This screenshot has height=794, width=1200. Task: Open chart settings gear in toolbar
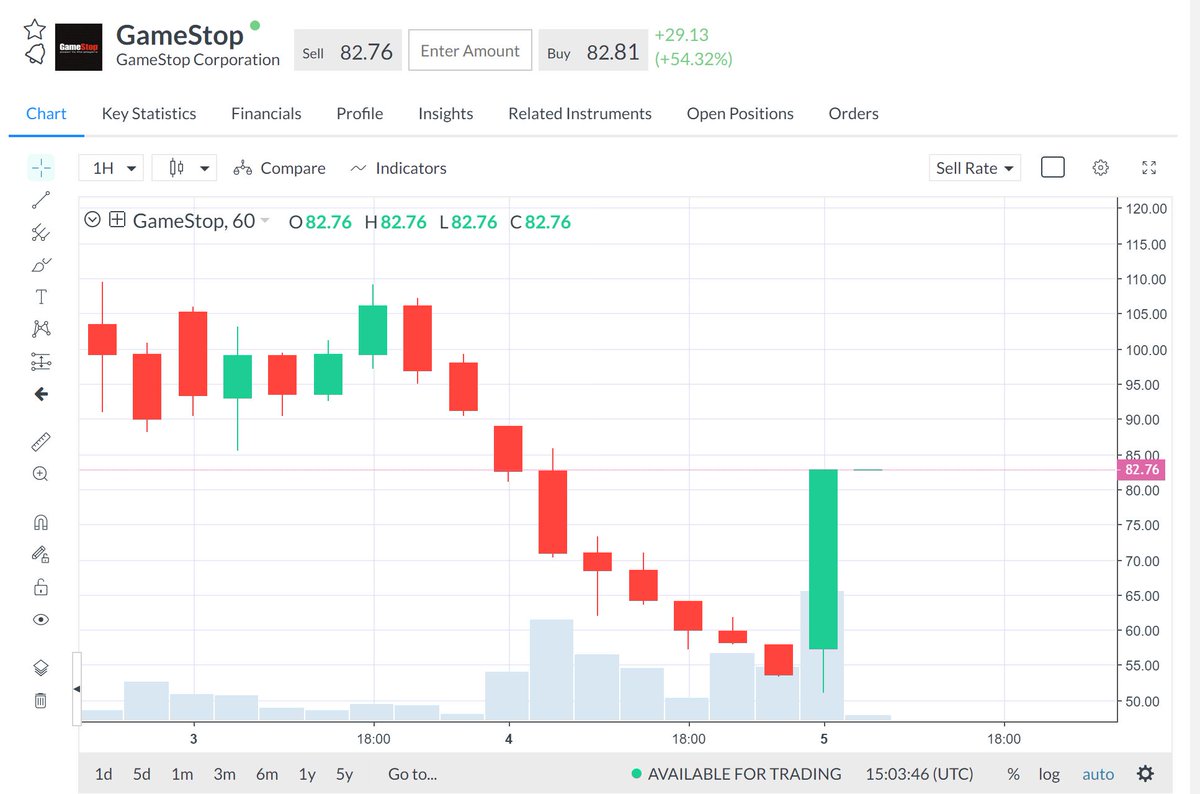coord(1101,167)
